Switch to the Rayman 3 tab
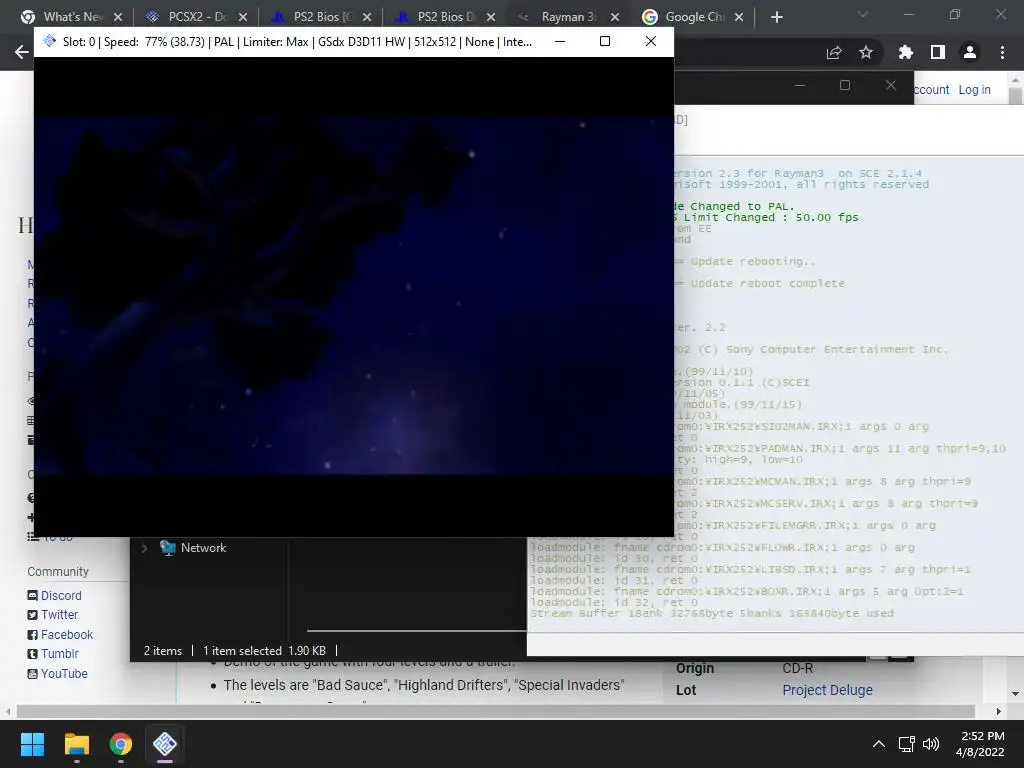This screenshot has height=768, width=1024. [568, 17]
